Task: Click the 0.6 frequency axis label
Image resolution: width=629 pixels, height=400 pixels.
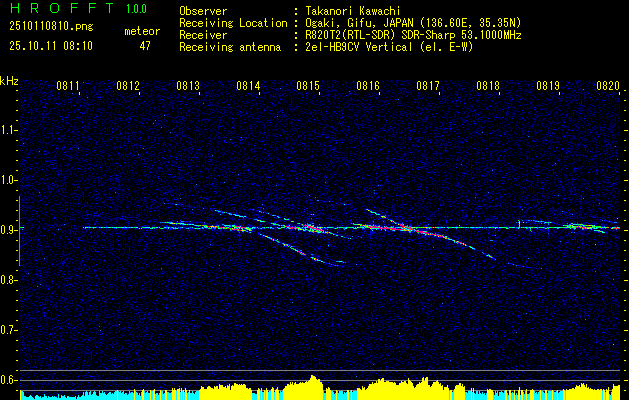Action: (8, 380)
